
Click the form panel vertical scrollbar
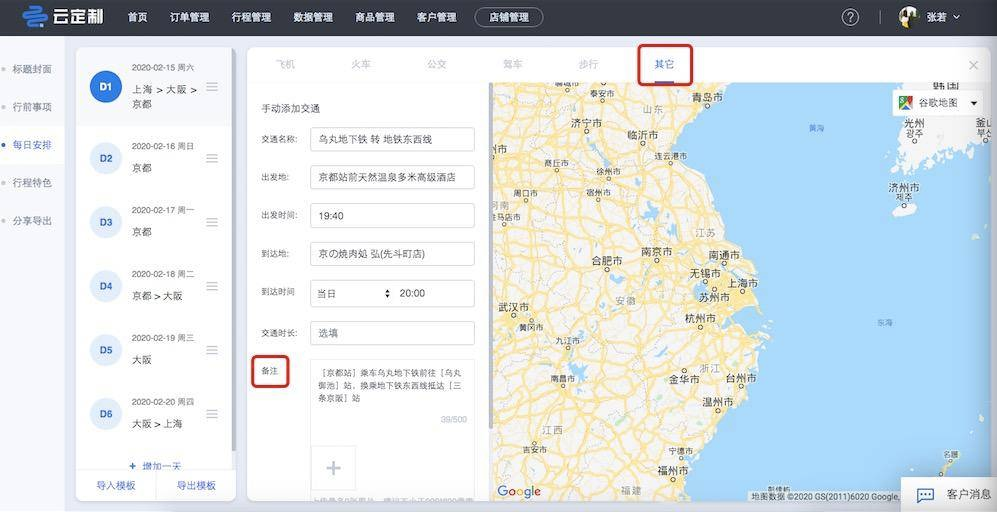490,254
